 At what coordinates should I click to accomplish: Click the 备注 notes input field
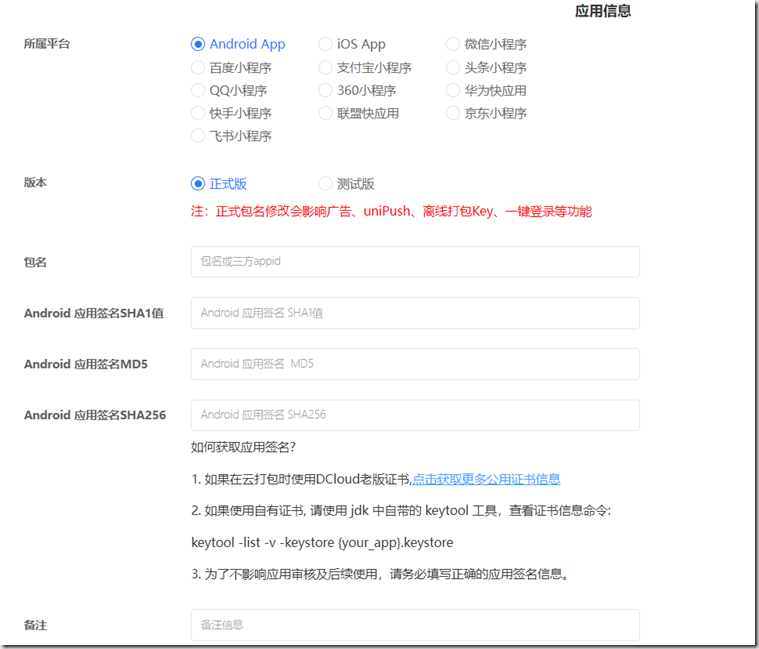click(414, 625)
